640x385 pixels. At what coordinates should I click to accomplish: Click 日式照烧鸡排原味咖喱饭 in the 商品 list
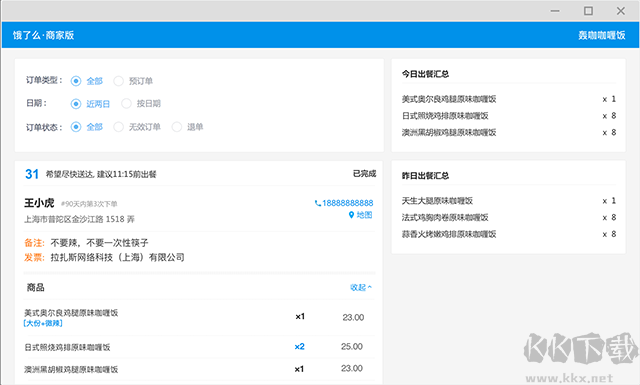(67, 347)
